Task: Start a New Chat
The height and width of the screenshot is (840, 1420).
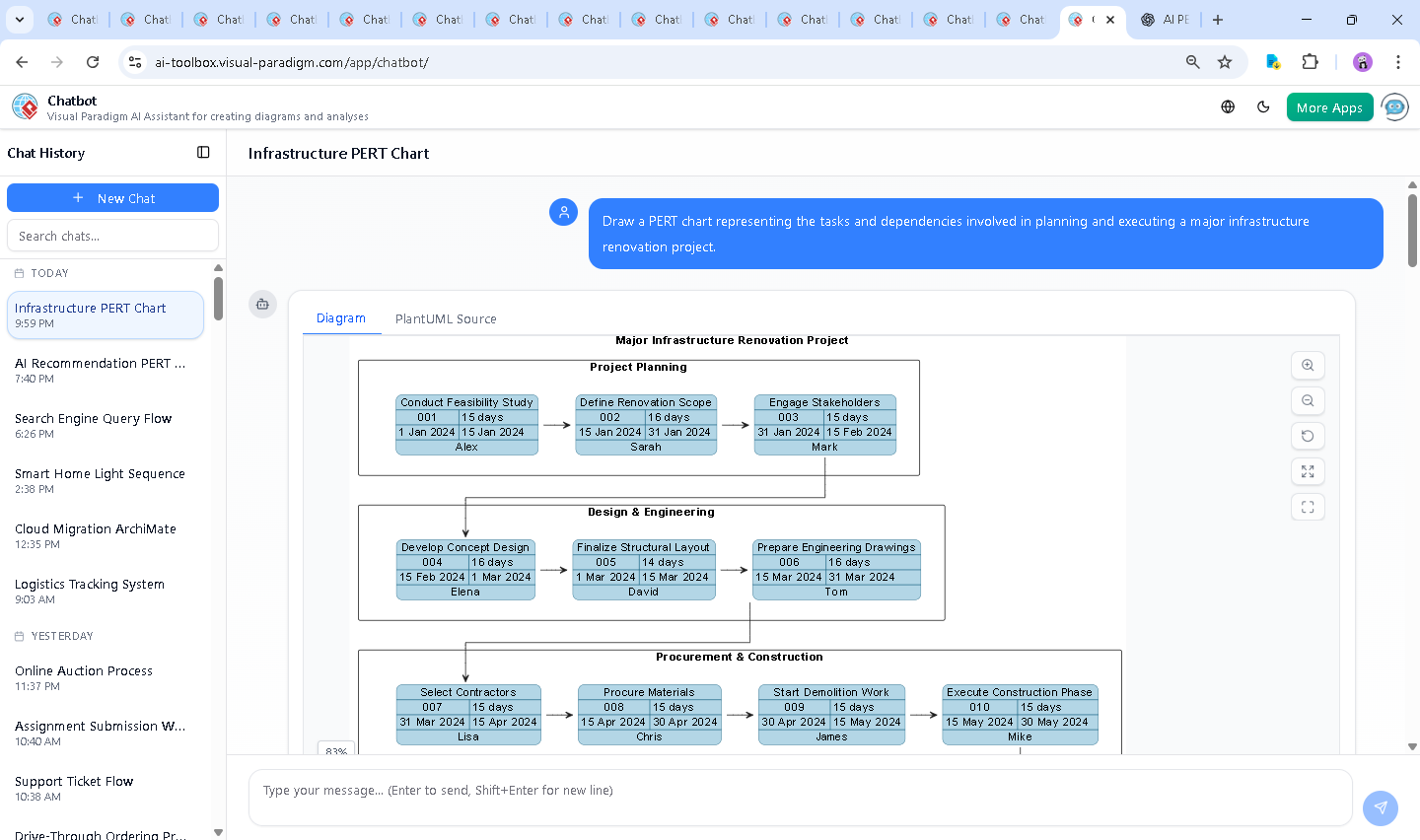Action: point(112,198)
